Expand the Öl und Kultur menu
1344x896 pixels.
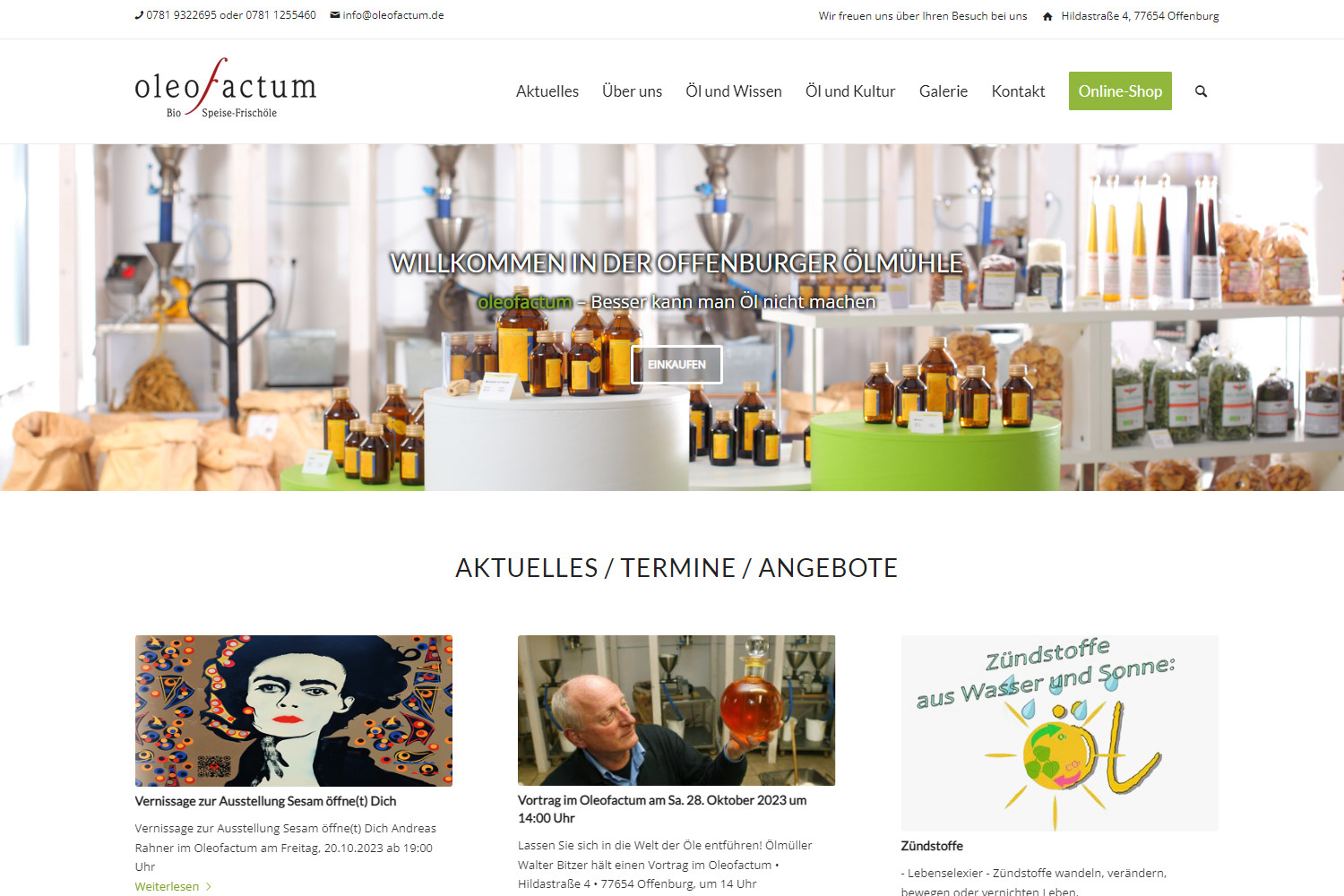[850, 91]
